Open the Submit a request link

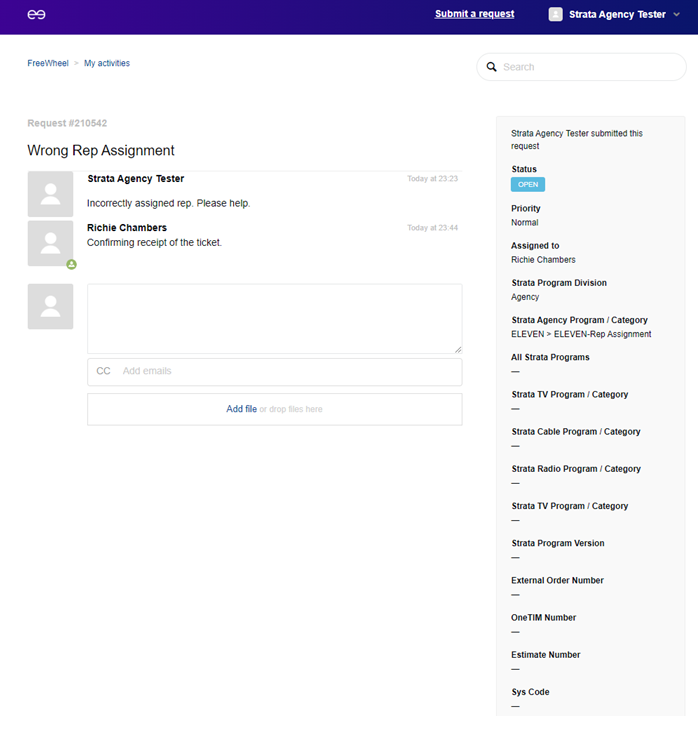tap(475, 14)
